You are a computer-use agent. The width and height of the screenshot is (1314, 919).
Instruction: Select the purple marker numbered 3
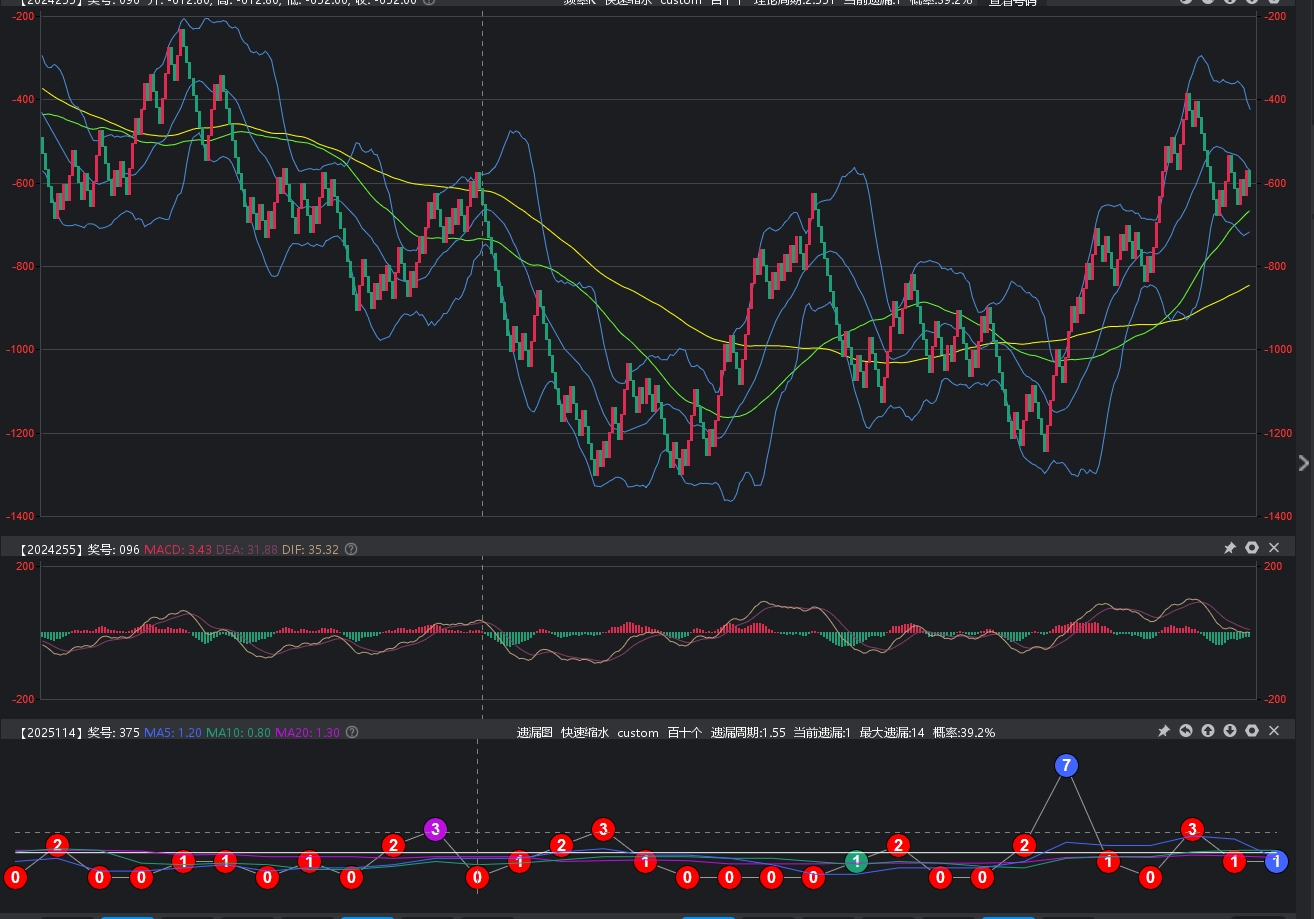(x=434, y=829)
